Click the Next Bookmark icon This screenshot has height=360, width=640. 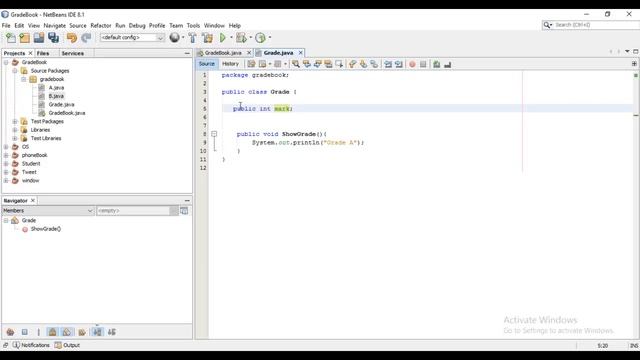pyautogui.click(x=363, y=64)
